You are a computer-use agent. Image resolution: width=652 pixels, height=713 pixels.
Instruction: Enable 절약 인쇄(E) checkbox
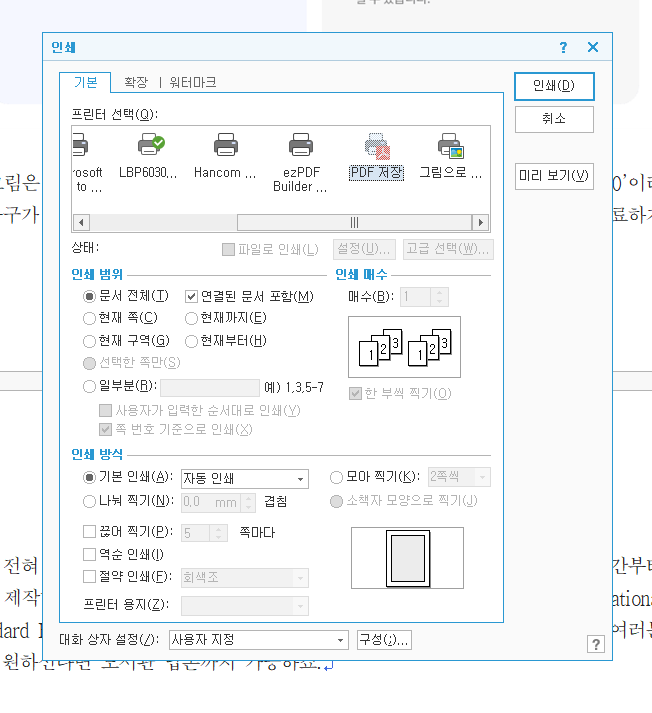[89, 577]
